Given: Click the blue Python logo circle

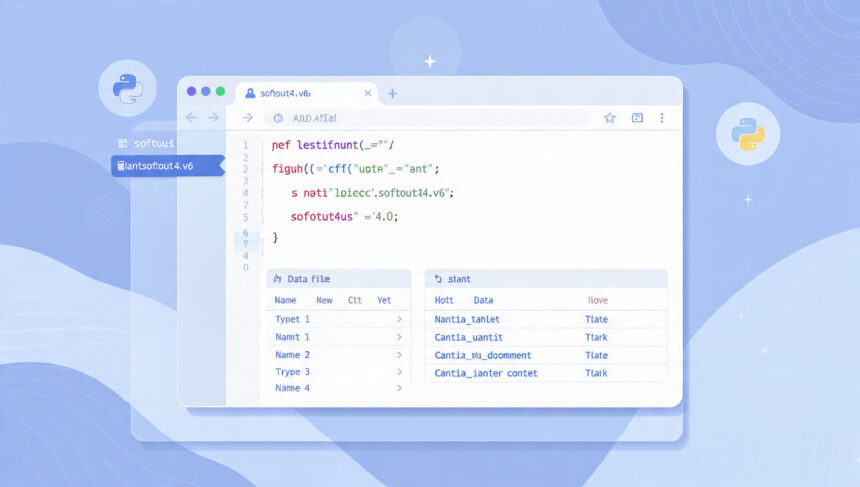Looking at the screenshot, I should 127,88.
